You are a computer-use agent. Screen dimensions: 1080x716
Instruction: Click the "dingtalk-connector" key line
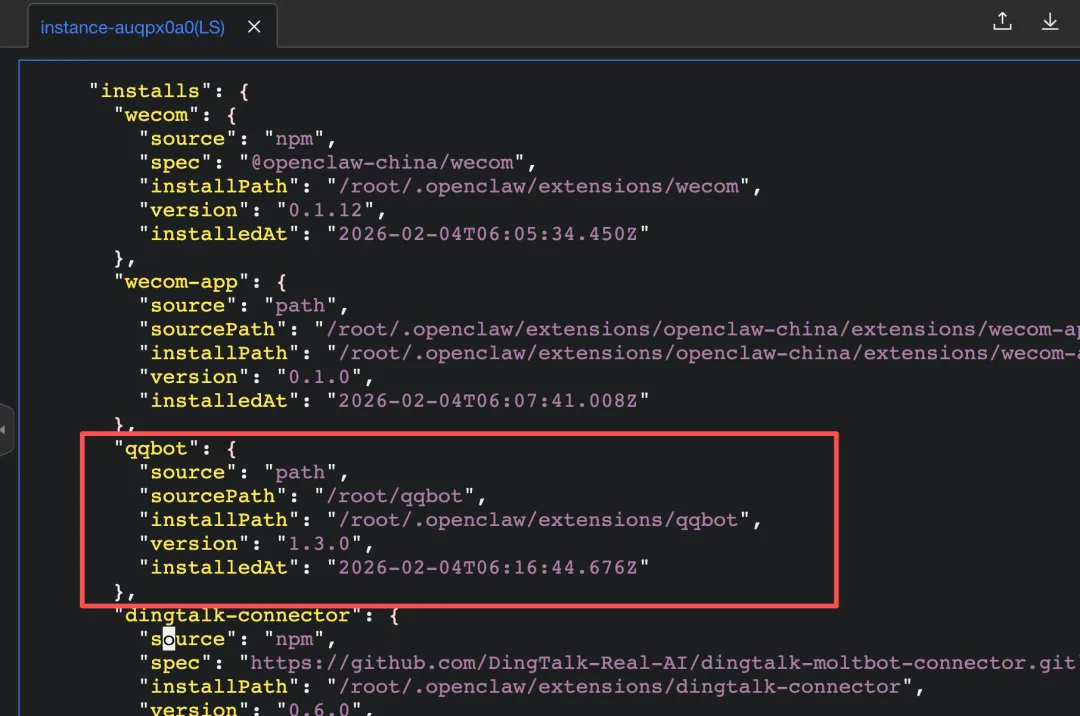click(x=256, y=615)
